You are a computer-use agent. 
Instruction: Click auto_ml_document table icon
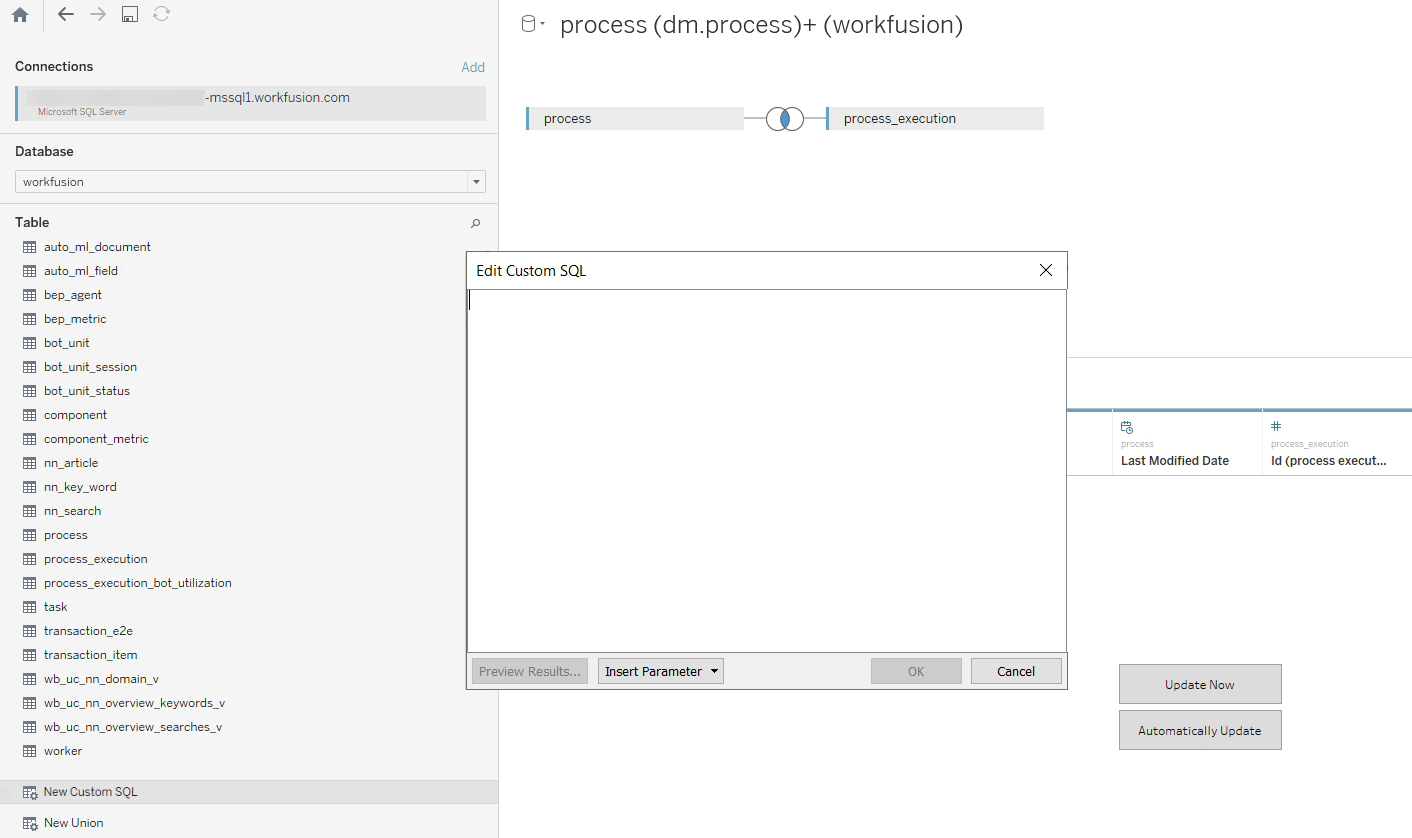pos(29,247)
